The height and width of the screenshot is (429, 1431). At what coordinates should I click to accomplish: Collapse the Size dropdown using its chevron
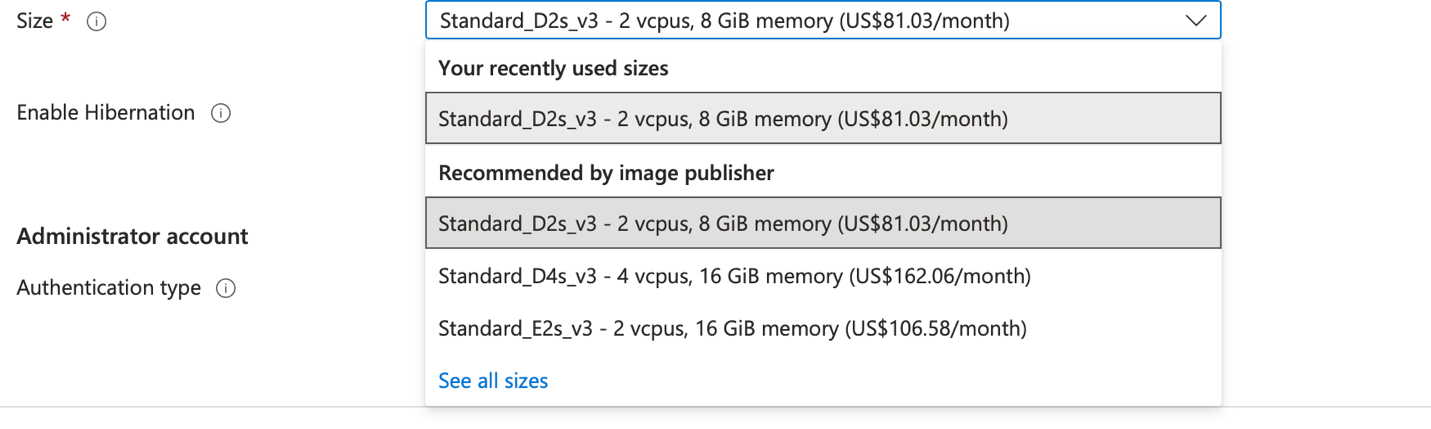coord(1196,21)
